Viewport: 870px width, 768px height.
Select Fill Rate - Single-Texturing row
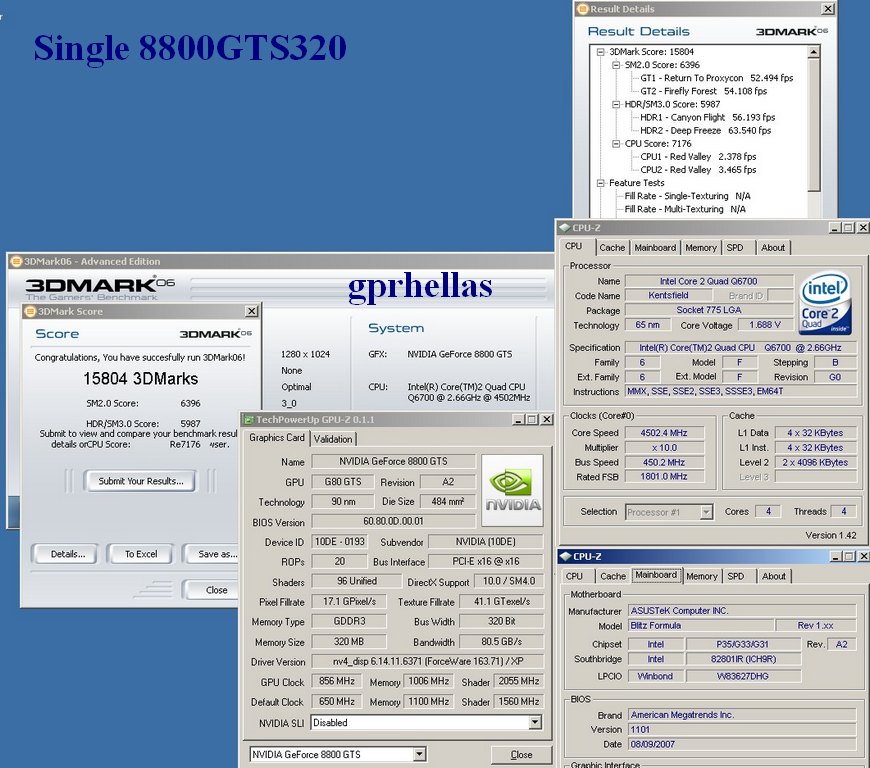coord(687,196)
